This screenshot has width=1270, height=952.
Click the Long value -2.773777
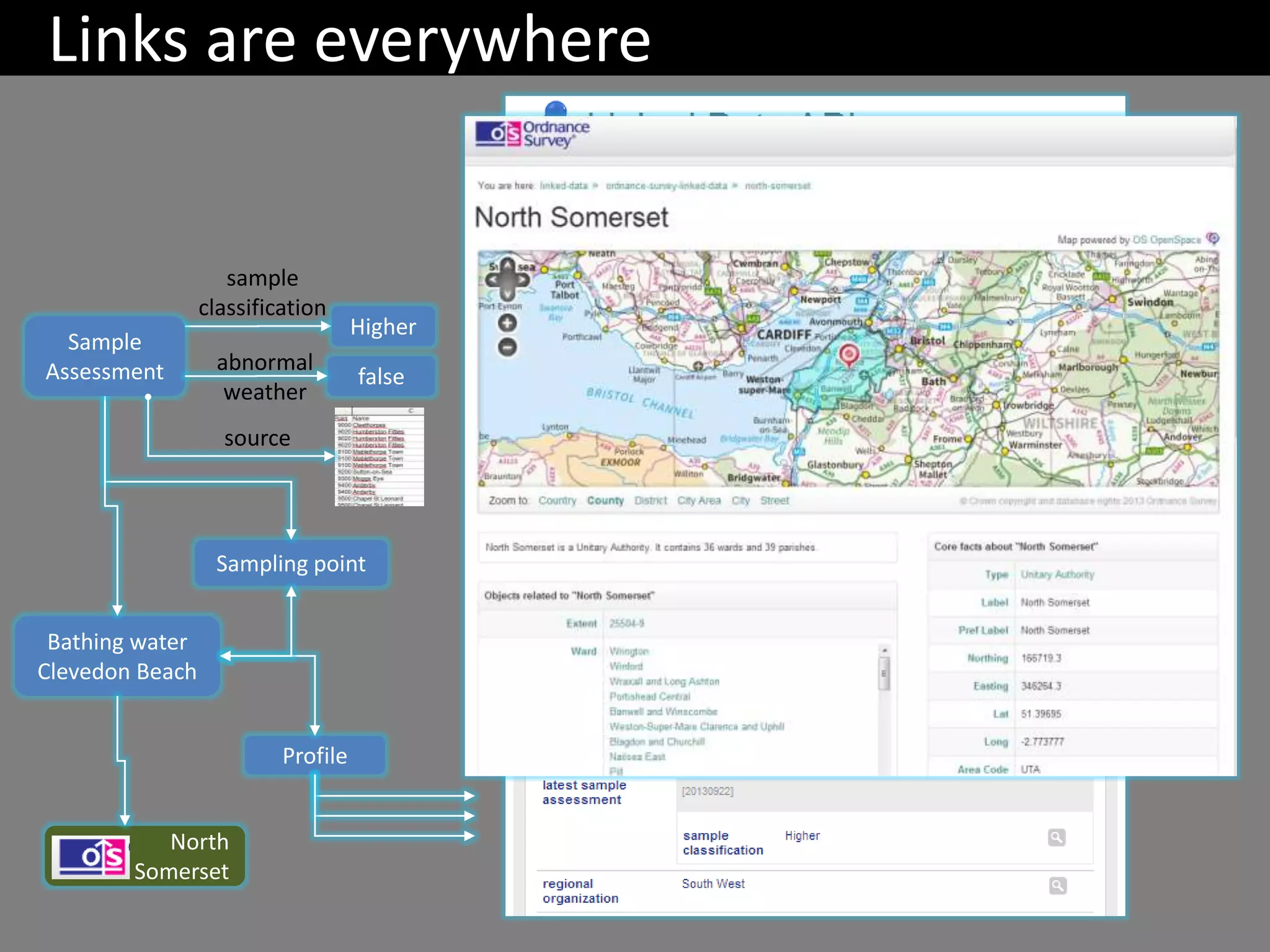(x=1042, y=742)
